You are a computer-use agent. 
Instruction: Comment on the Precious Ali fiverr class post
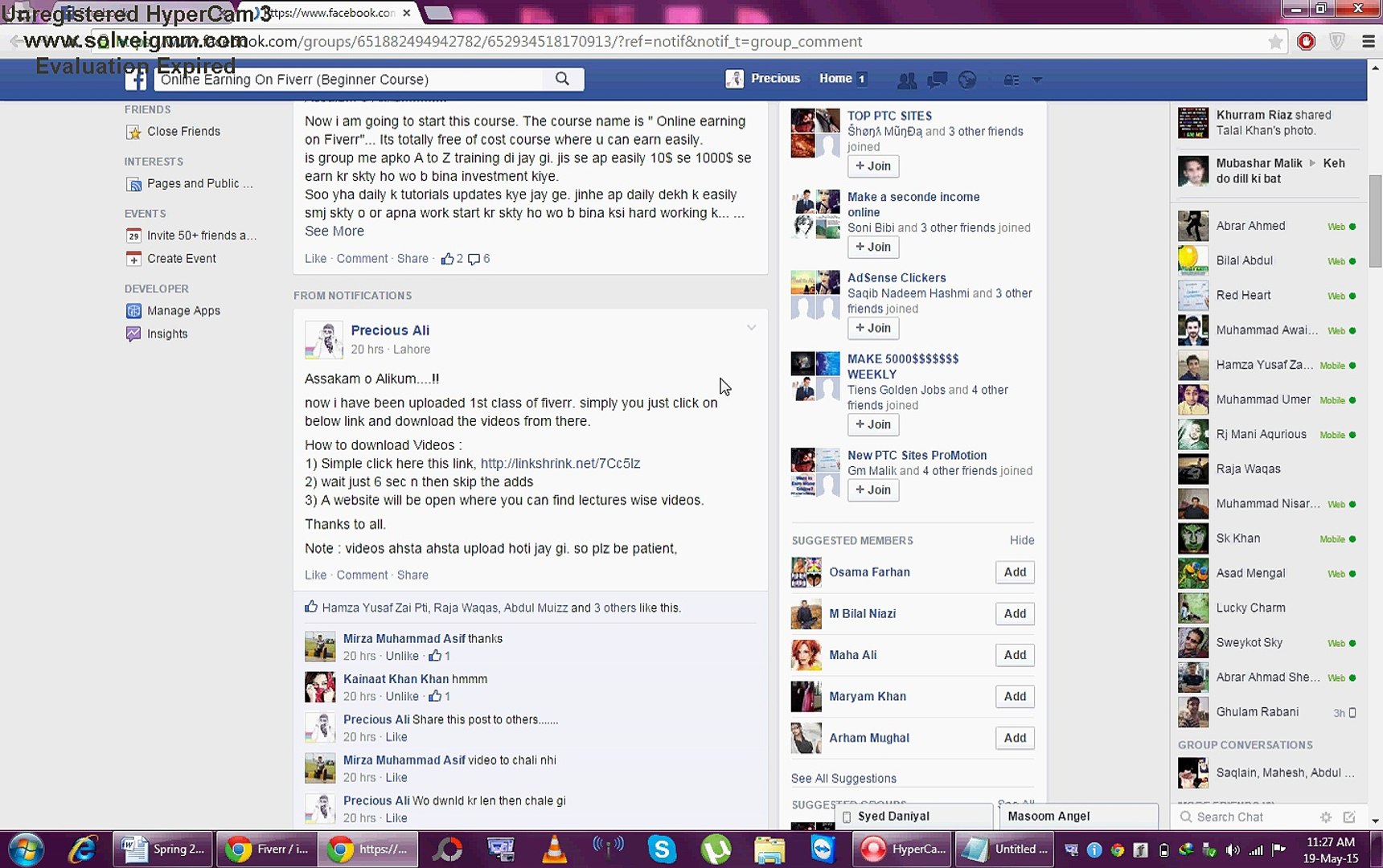(362, 575)
